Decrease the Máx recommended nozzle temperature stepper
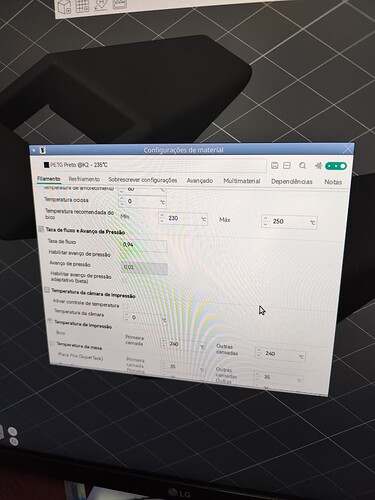The image size is (375, 500). 266,224
